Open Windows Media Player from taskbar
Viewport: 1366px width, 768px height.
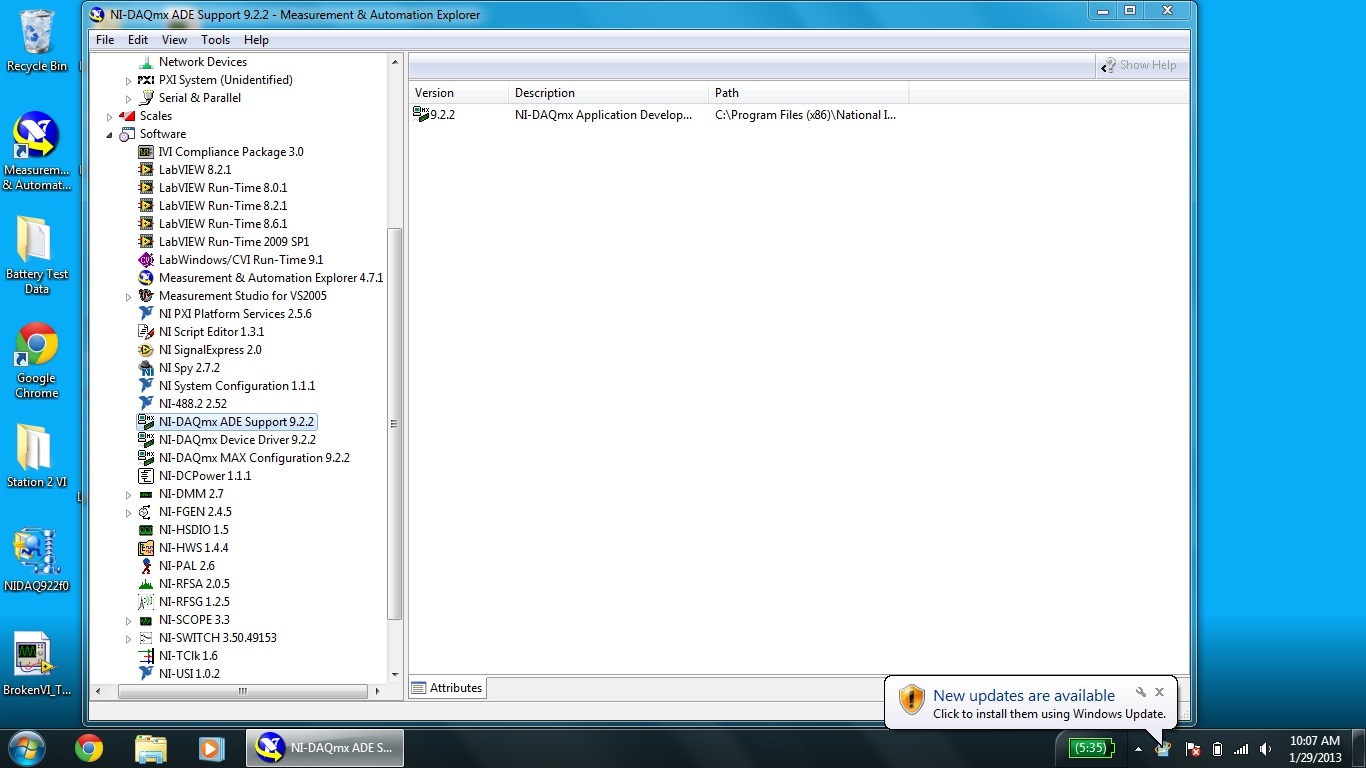tap(211, 748)
